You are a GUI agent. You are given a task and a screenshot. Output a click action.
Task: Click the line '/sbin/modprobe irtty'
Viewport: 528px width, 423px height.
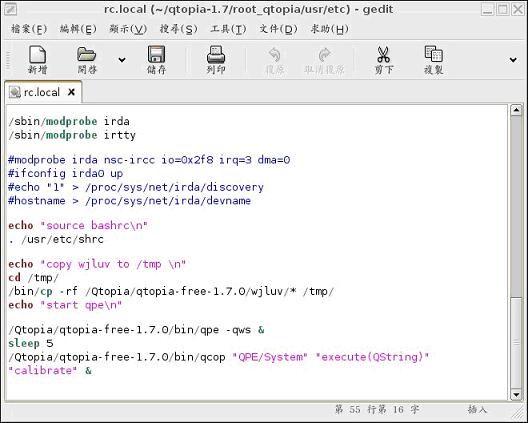pos(72,135)
